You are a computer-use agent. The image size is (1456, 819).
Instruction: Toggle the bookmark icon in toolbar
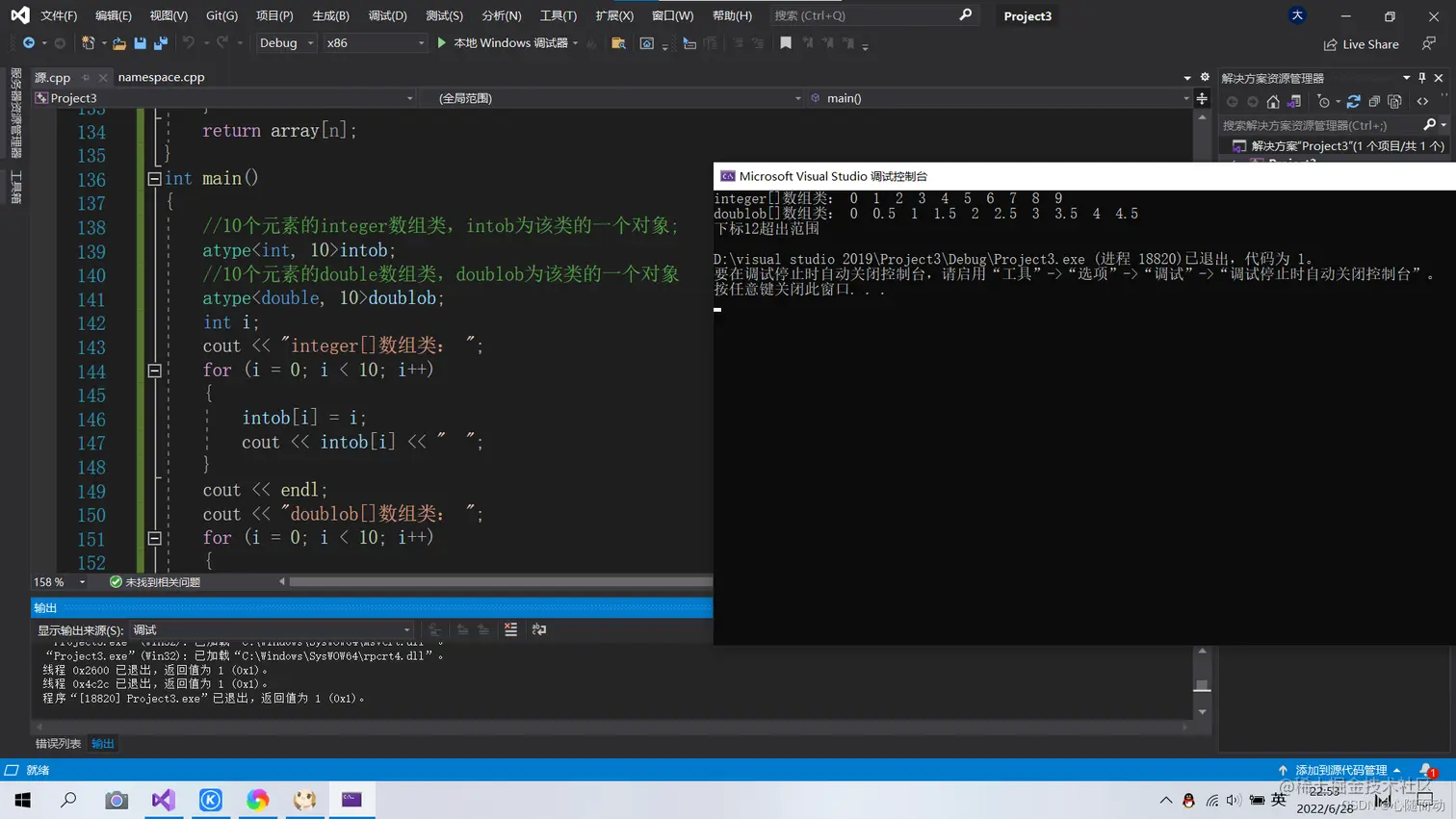coord(786,43)
